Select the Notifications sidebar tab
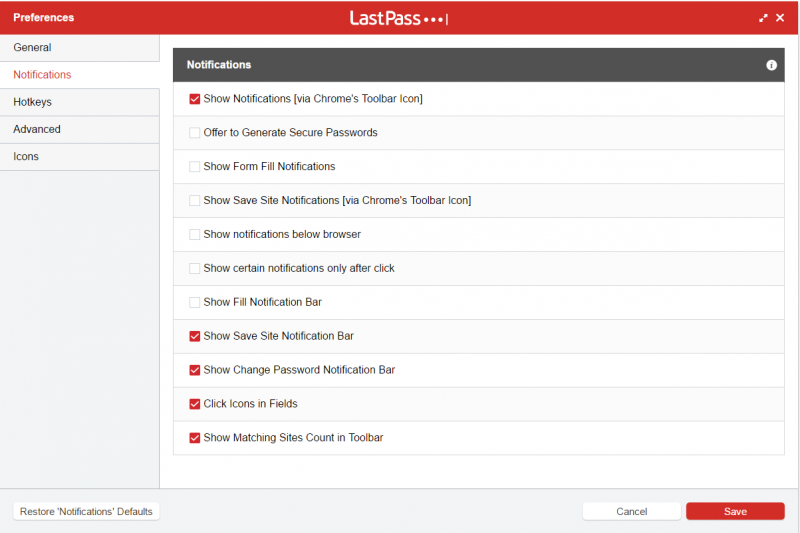The image size is (800, 533). point(80,75)
